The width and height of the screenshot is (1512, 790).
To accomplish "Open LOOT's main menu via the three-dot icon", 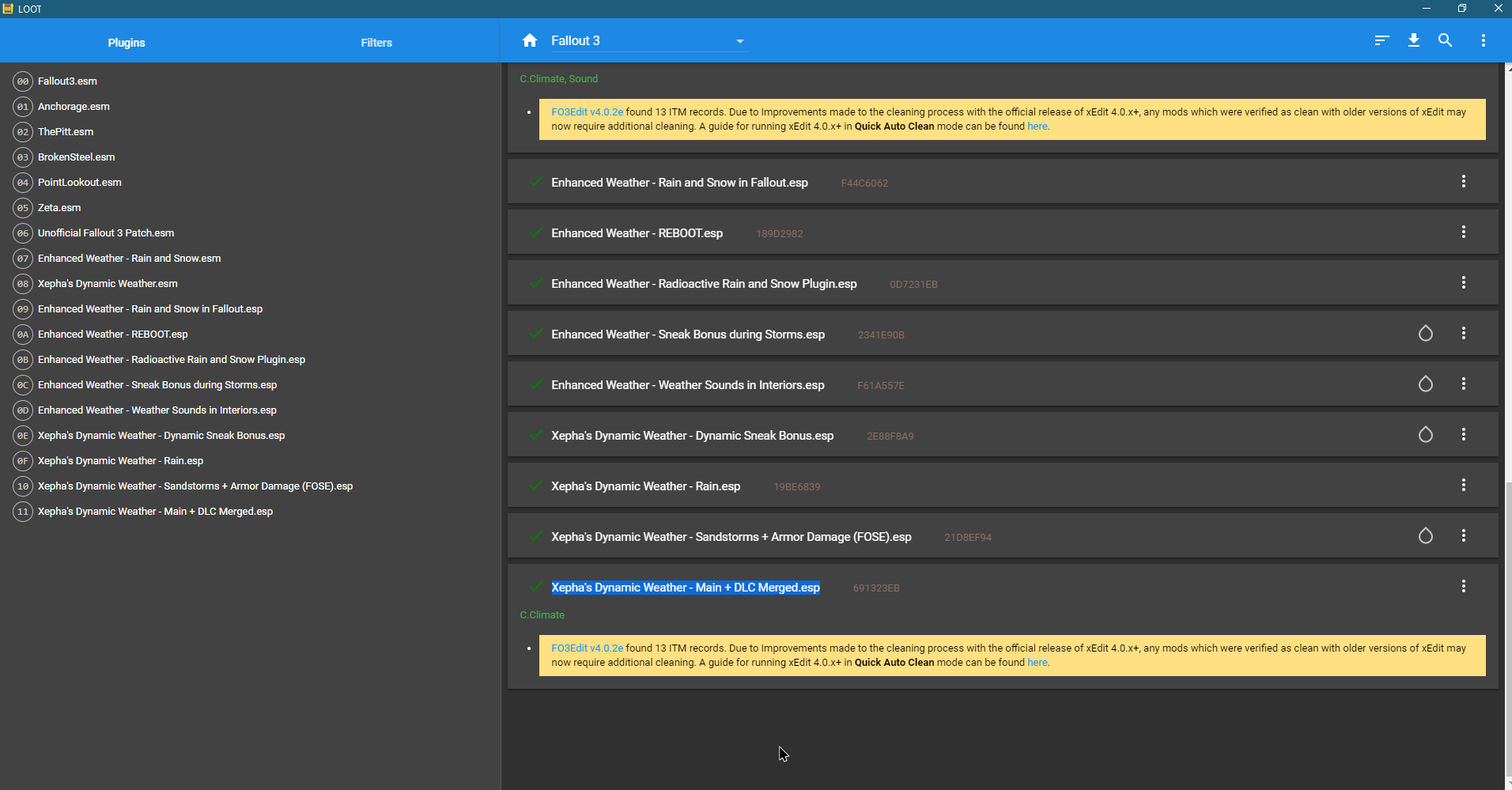I will click(1484, 40).
